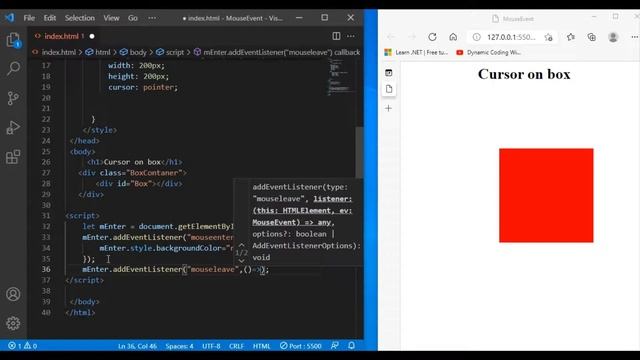
Task: Open the overflow menu ellipsis in menu bar
Action: point(152,18)
